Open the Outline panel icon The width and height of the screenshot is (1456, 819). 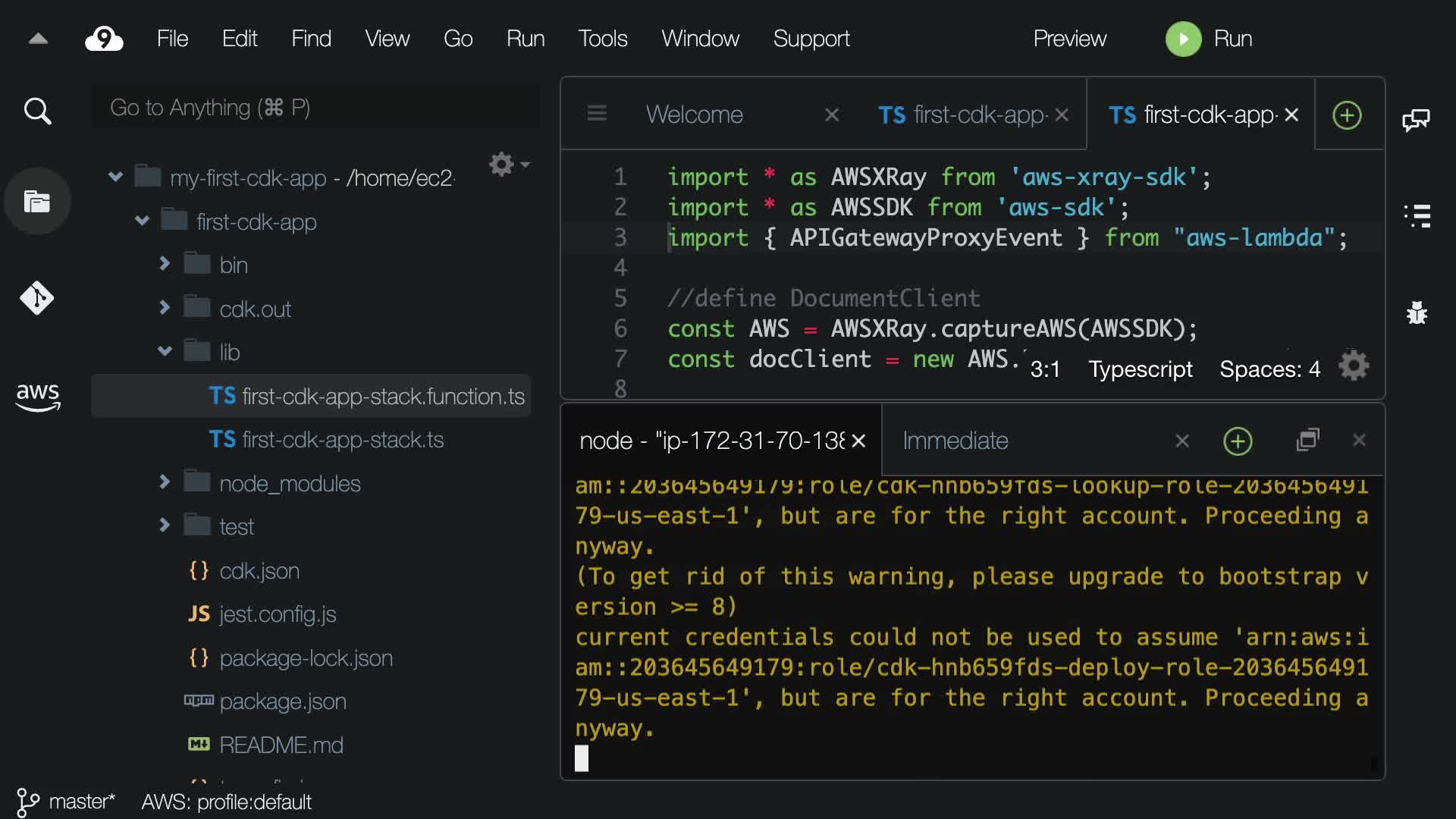point(1416,216)
